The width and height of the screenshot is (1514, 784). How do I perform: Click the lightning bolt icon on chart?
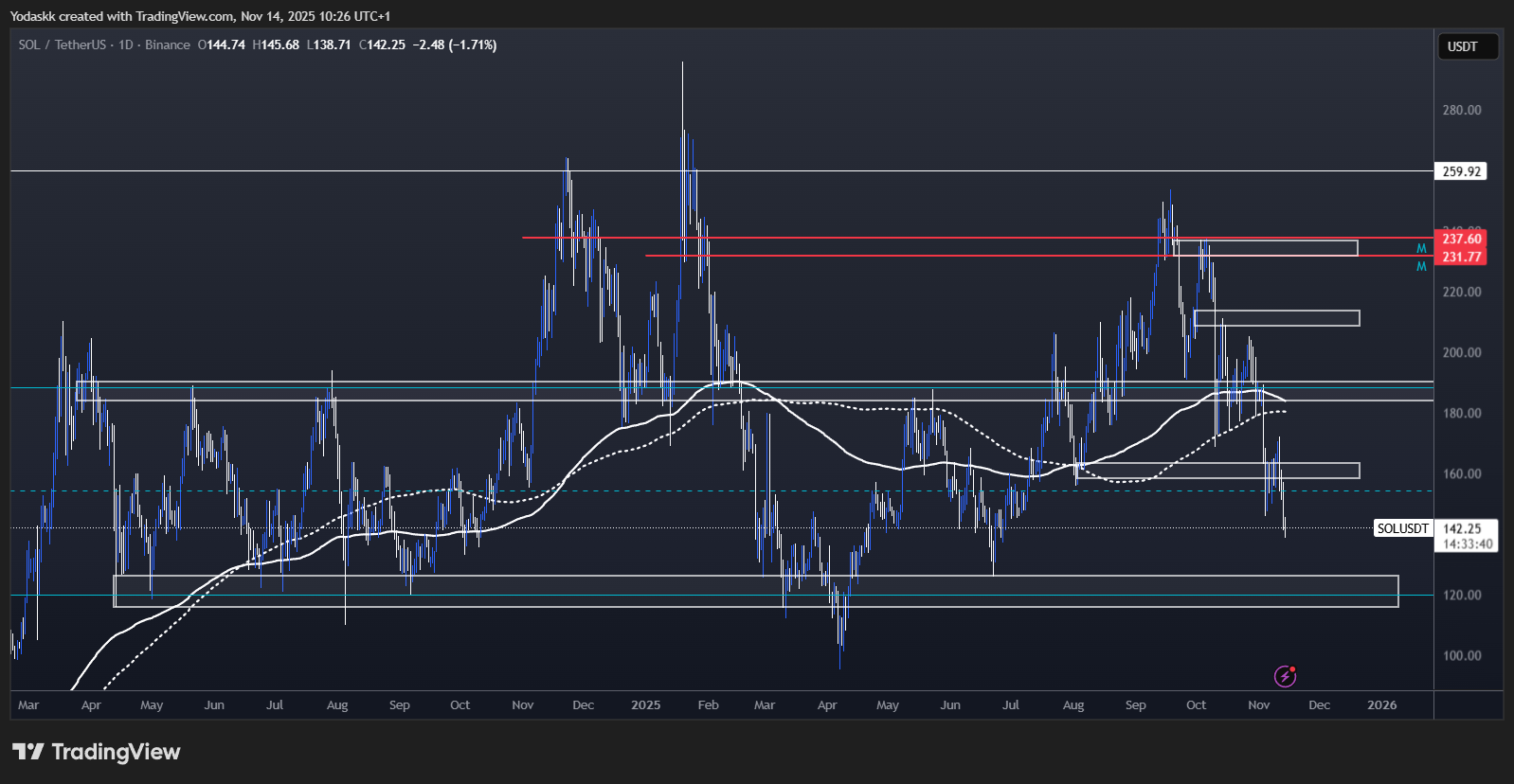(1285, 676)
